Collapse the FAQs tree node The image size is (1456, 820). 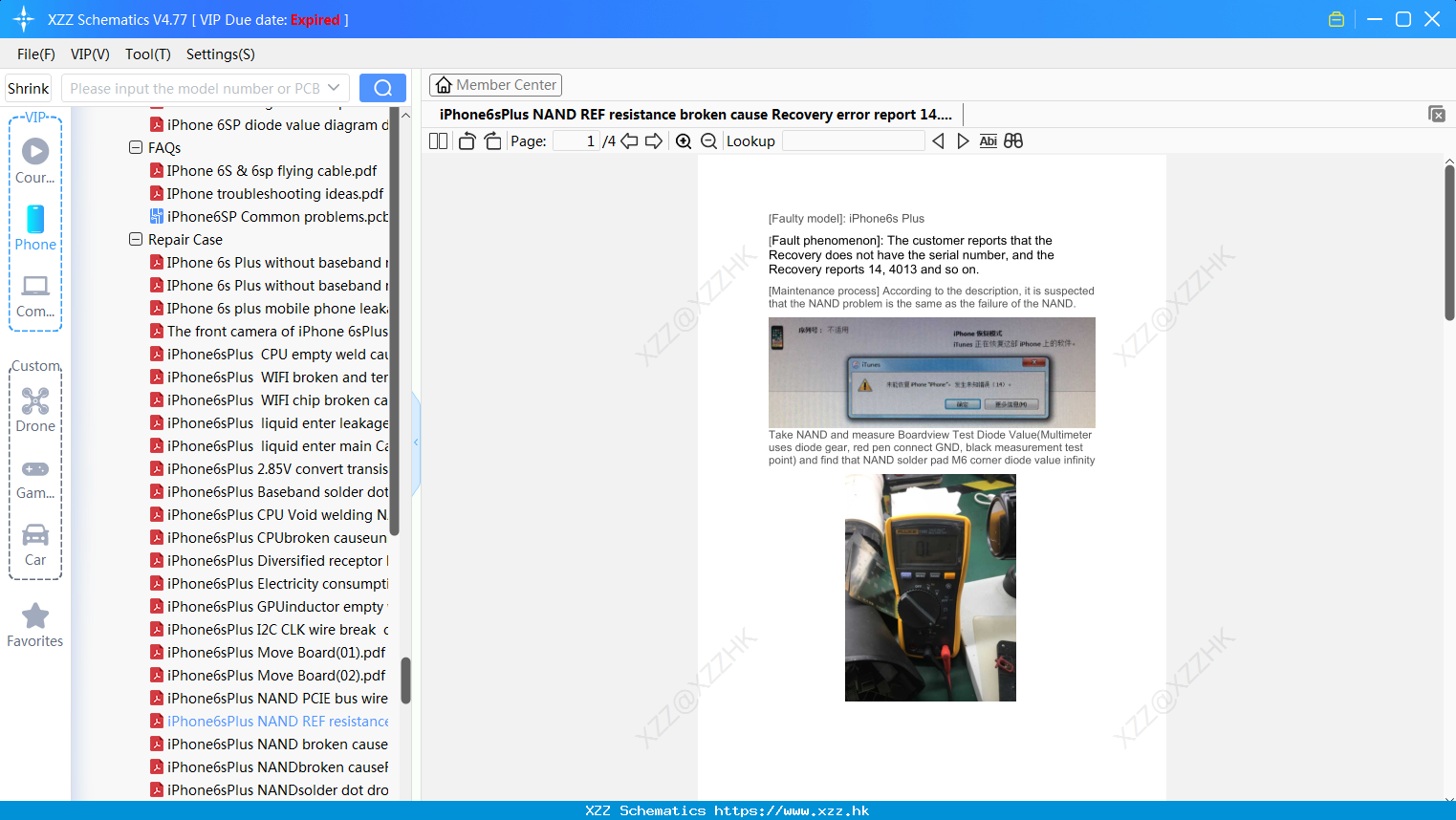coord(136,148)
